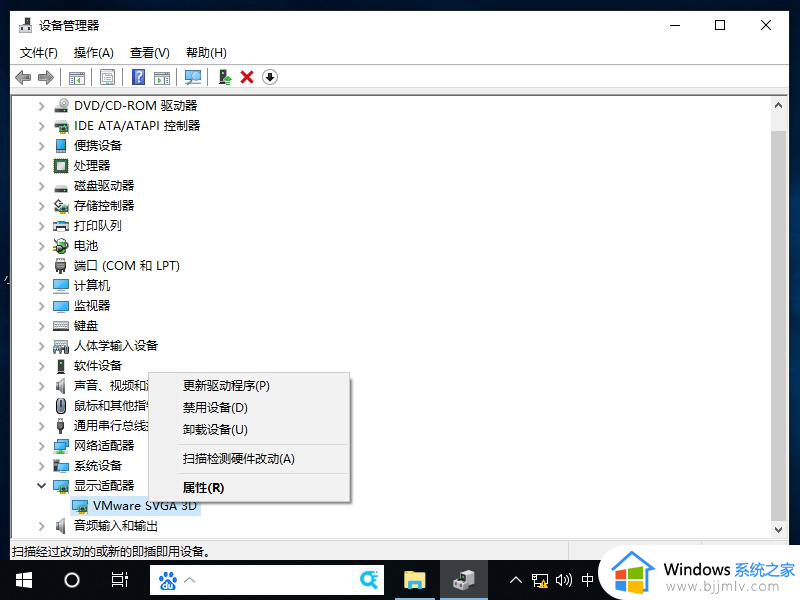The width and height of the screenshot is (800, 600).
Task: Click the Back arrow toolbar icon
Action: pyautogui.click(x=23, y=78)
